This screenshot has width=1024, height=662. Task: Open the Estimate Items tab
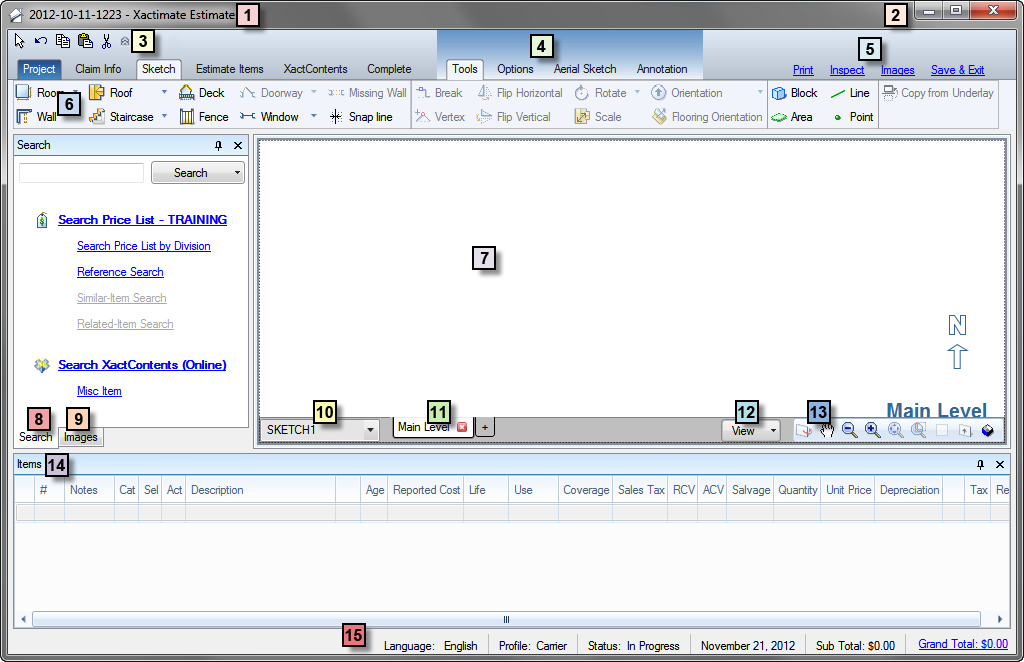229,69
